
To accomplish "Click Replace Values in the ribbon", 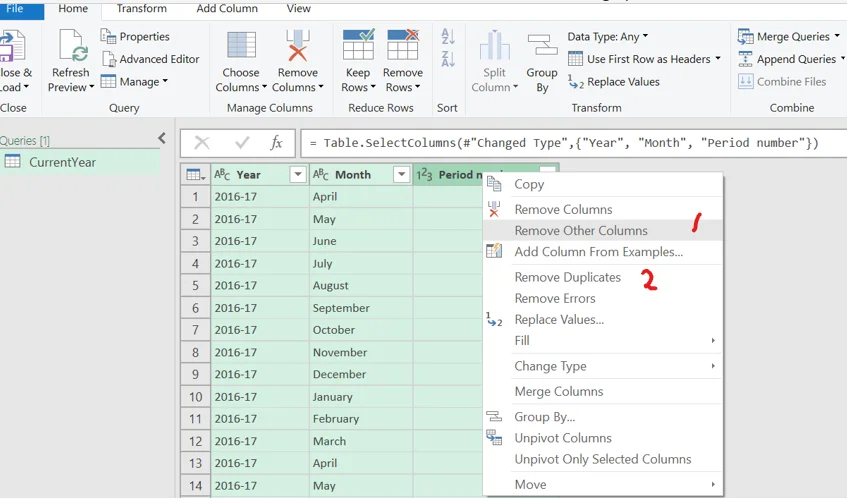I will pos(614,82).
